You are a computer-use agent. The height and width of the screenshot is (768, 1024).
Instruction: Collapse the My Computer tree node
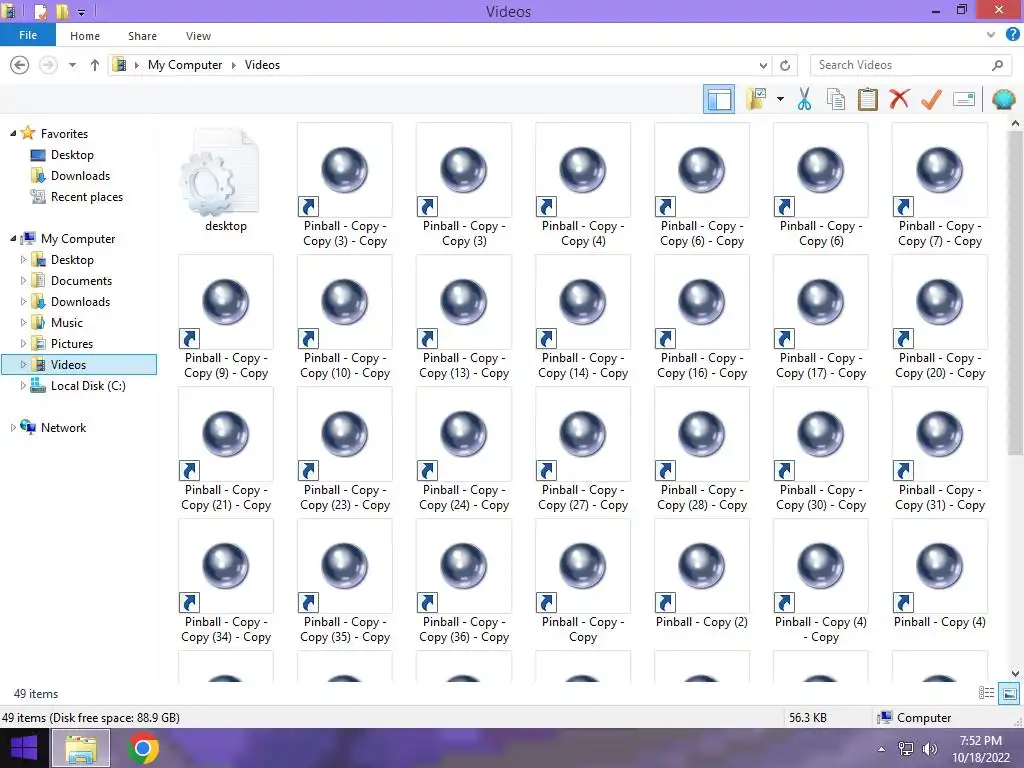click(x=13, y=238)
